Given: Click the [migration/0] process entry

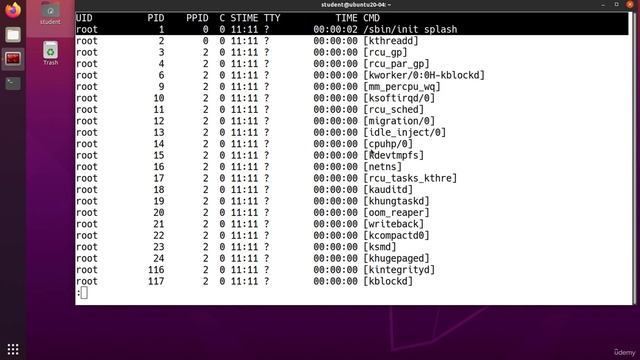Looking at the screenshot, I should coord(399,121).
